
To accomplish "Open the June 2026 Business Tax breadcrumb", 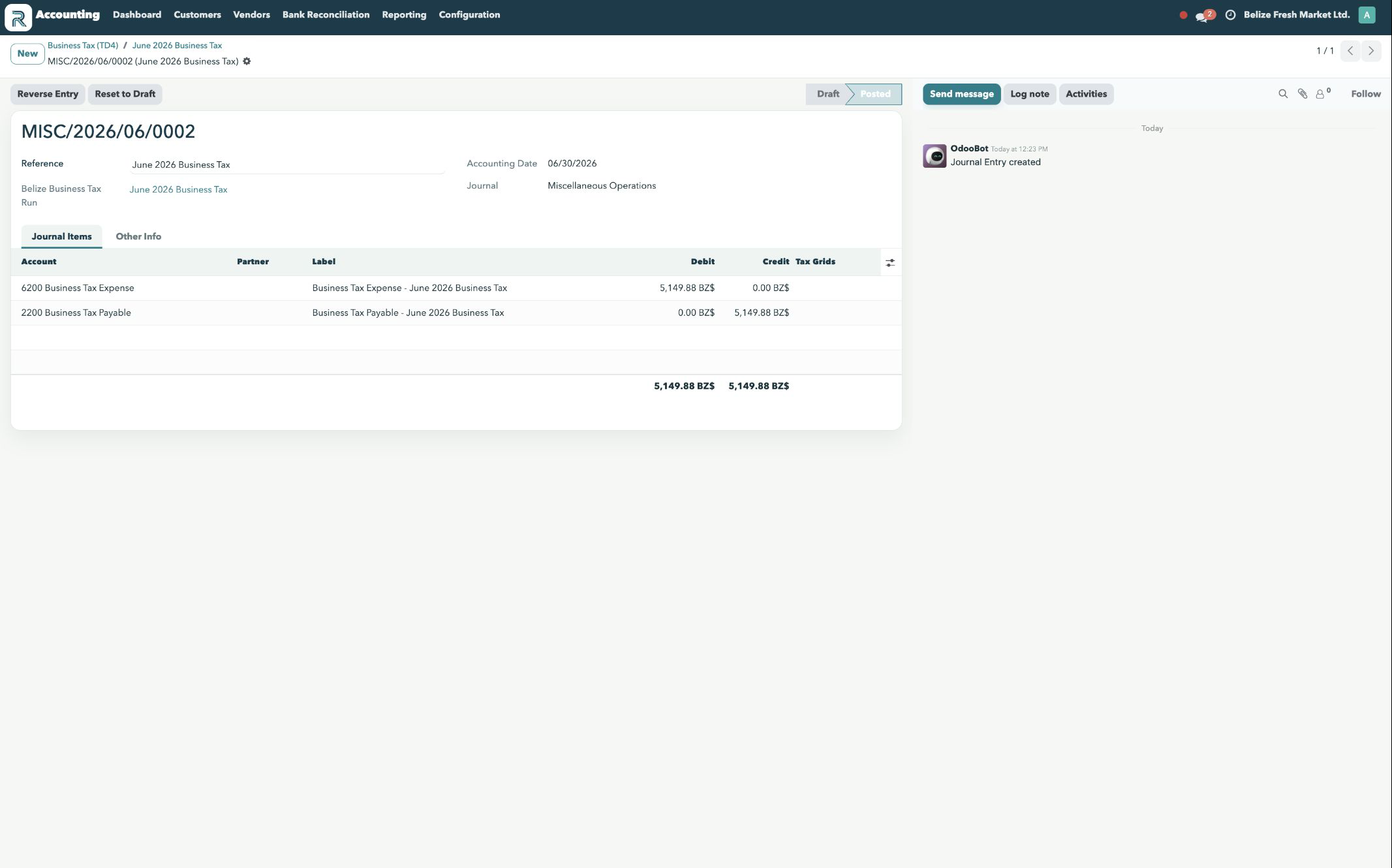I will point(177,46).
